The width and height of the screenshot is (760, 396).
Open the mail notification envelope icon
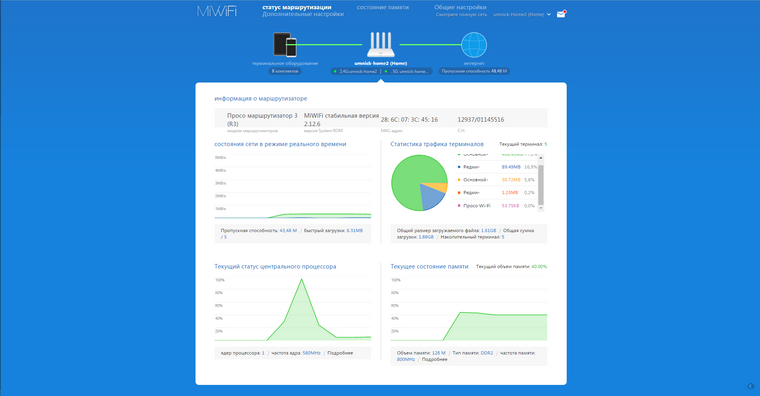click(x=561, y=14)
